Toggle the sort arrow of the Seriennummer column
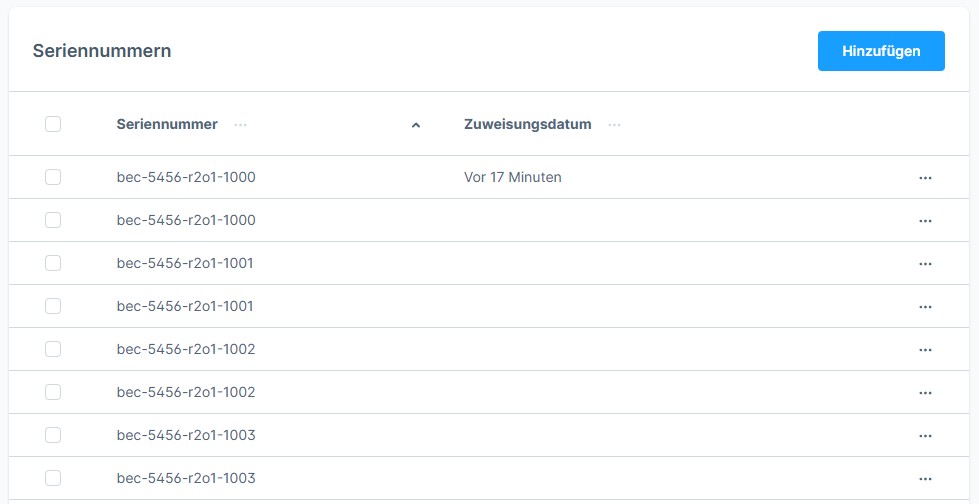 point(416,125)
